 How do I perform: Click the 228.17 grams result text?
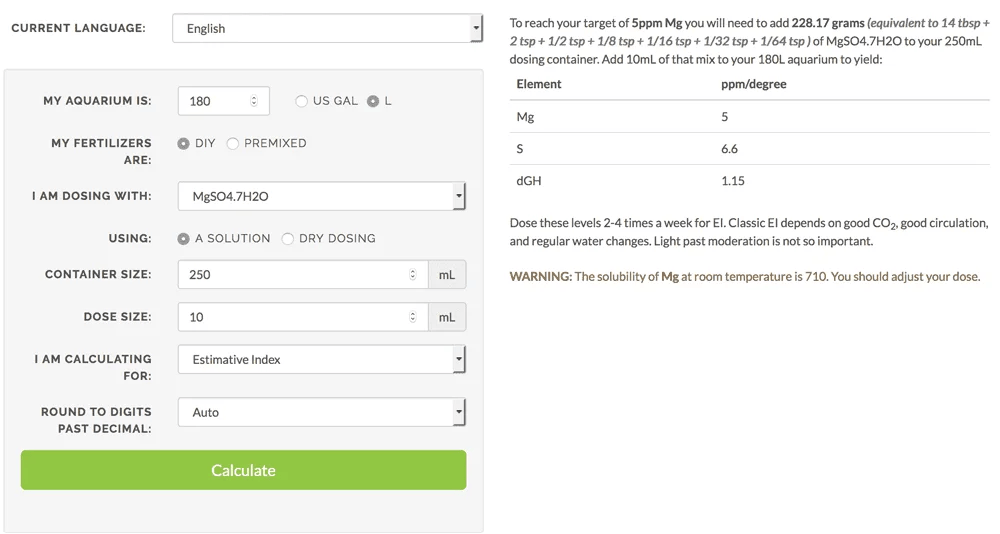click(828, 23)
